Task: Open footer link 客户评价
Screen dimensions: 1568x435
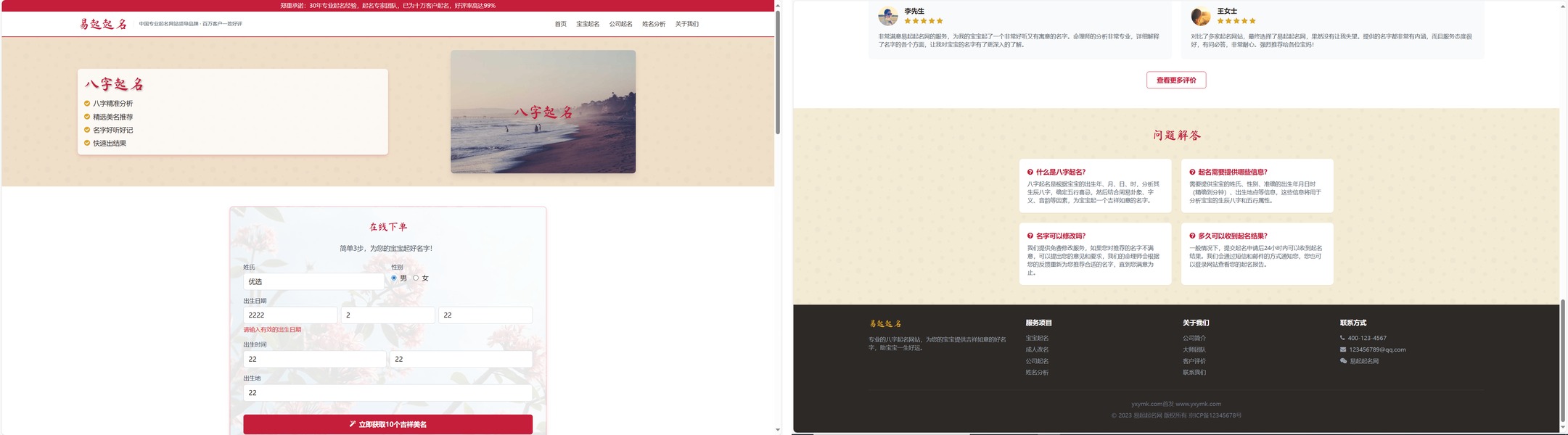Action: tap(1194, 361)
